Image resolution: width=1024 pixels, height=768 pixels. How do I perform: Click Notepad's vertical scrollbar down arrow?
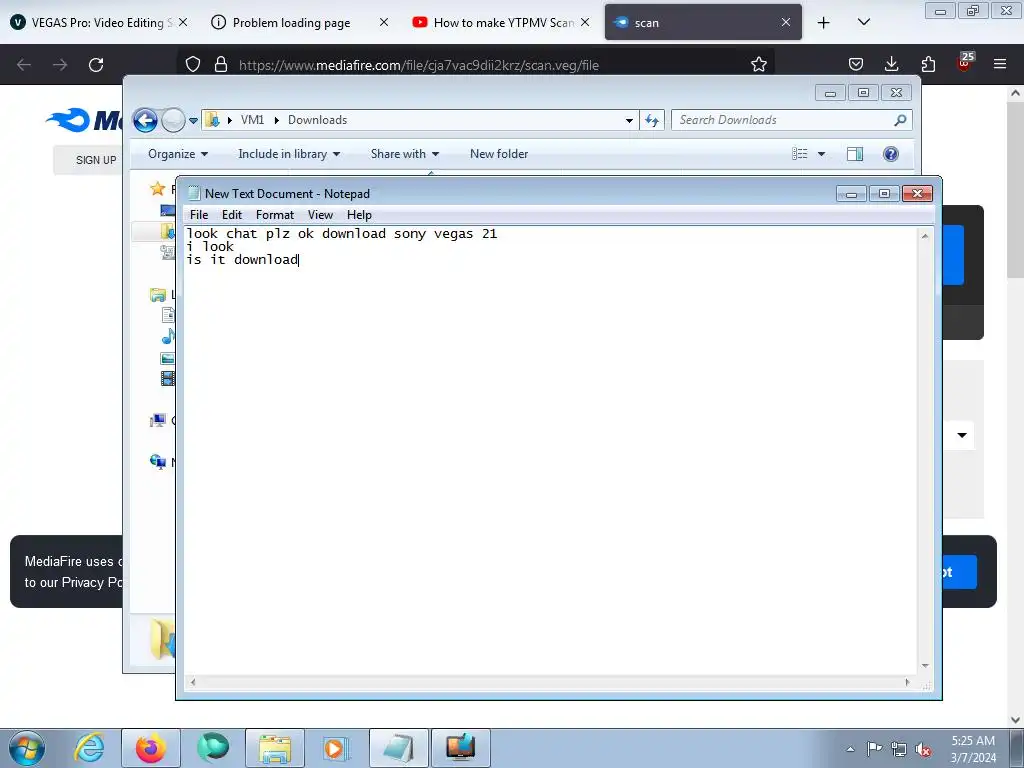(925, 666)
